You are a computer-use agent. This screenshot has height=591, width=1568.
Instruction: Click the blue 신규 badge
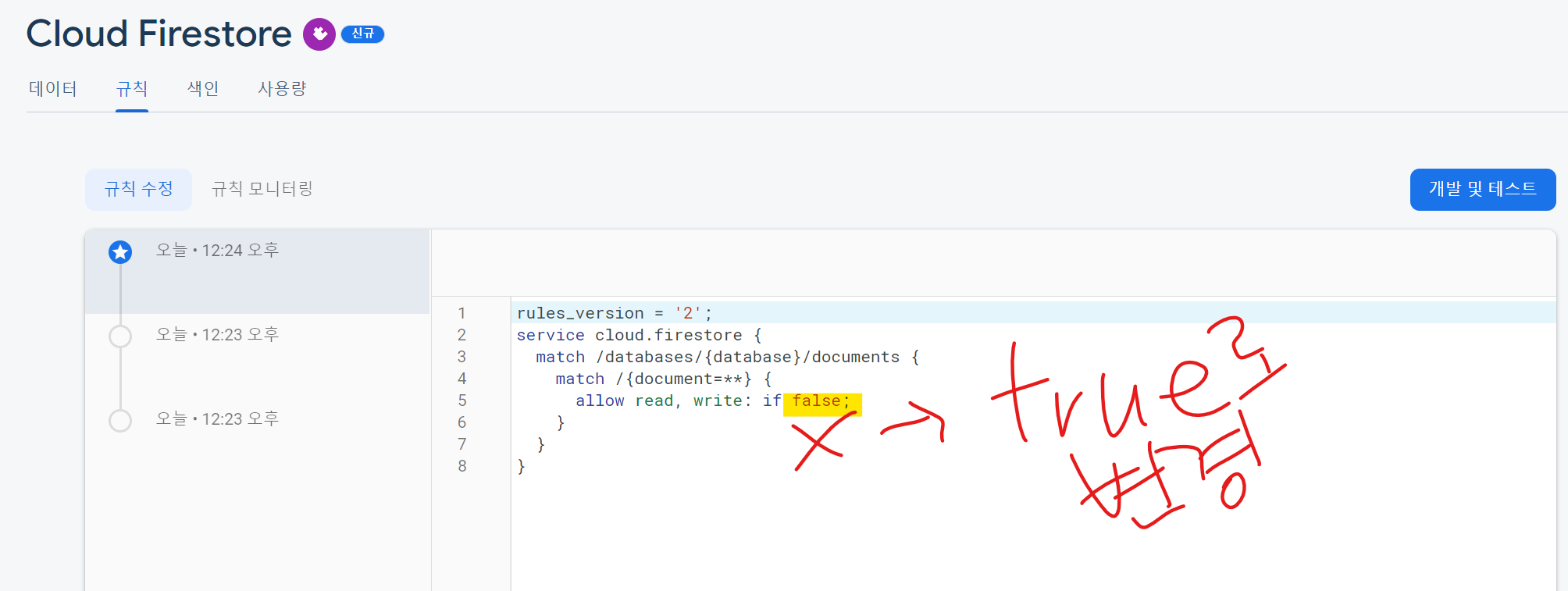pos(362,34)
